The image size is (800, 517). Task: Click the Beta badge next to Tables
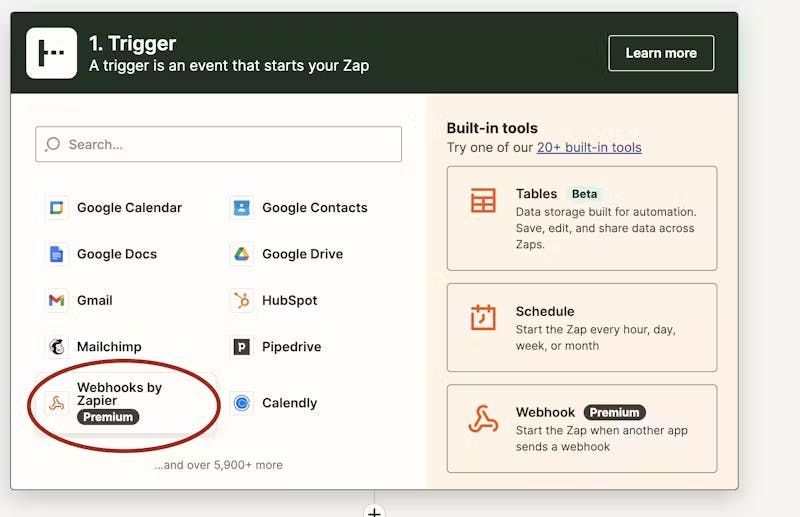coord(584,194)
